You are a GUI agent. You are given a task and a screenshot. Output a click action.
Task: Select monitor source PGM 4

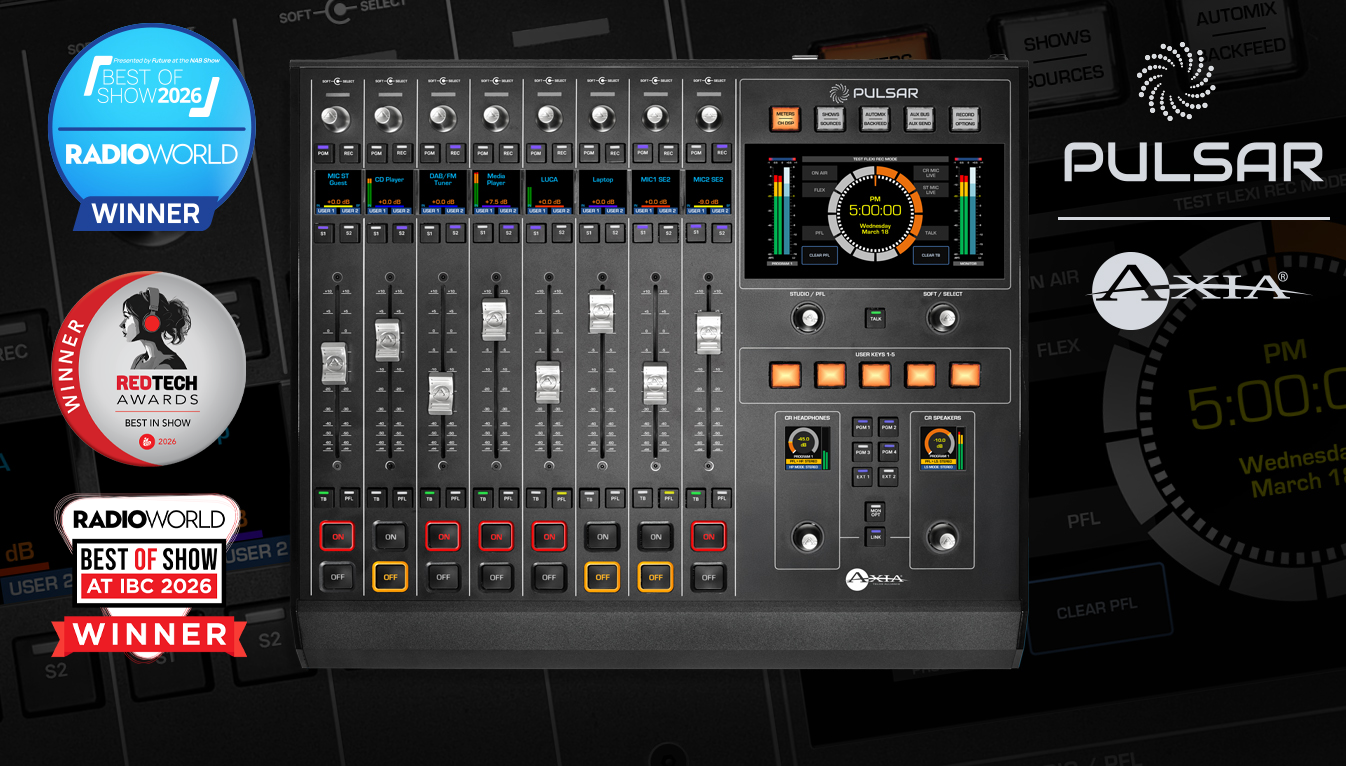click(x=888, y=451)
